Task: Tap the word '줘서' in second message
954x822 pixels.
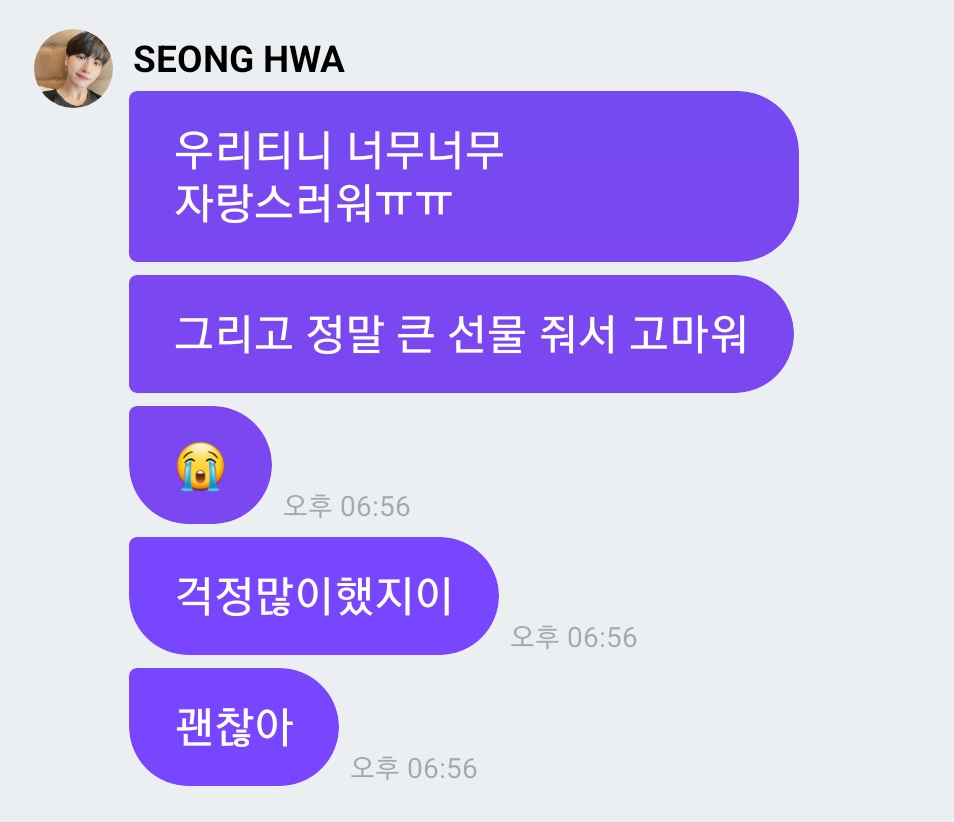Action: (x=577, y=333)
